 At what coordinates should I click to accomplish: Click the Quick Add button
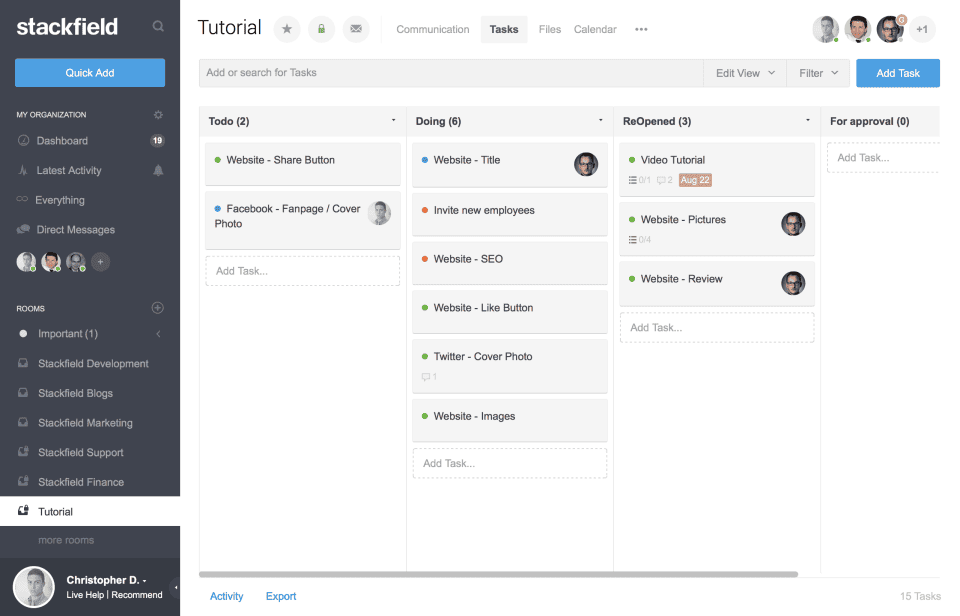(x=90, y=72)
